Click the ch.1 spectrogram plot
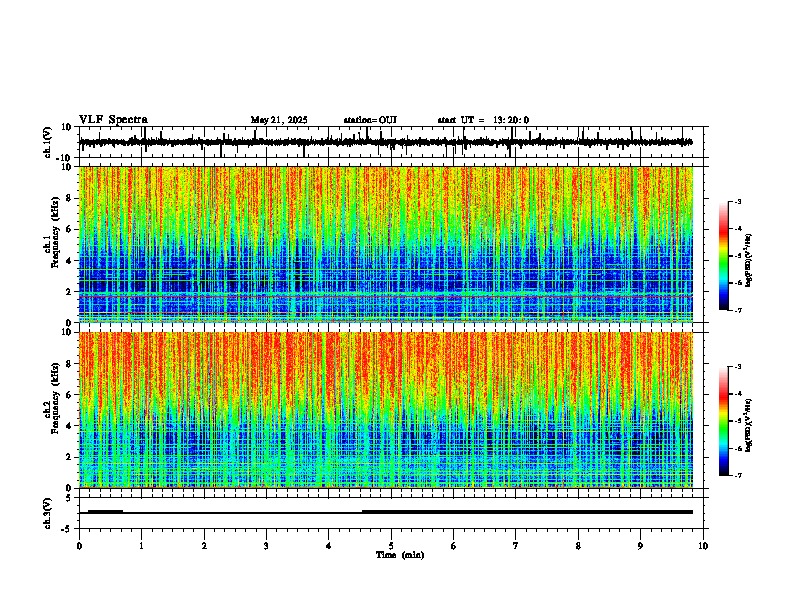792x612 pixels. tap(386, 244)
